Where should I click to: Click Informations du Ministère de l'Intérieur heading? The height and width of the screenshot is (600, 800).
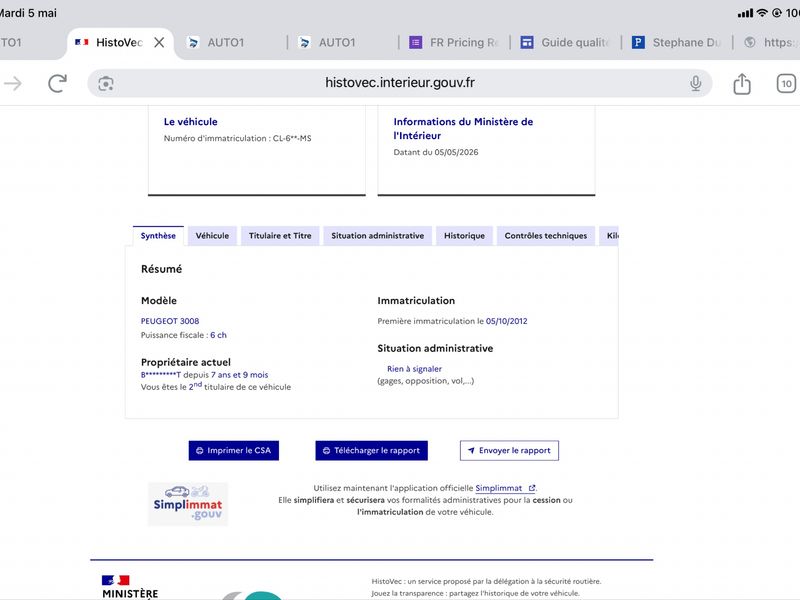coord(463,129)
